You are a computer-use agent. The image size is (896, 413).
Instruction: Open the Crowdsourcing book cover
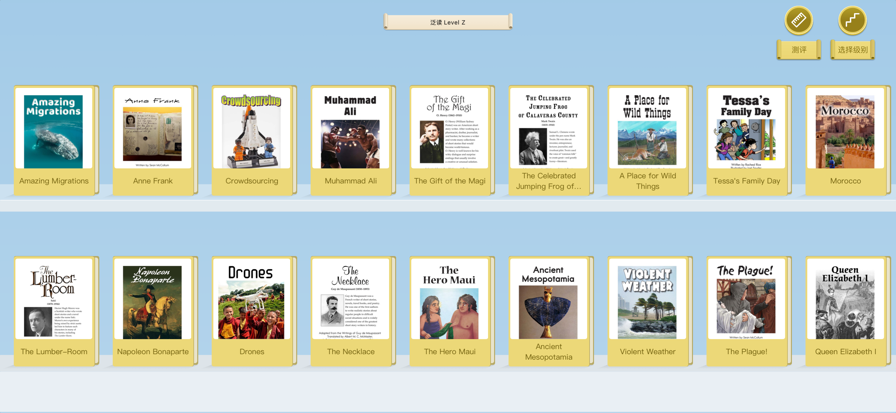[x=251, y=128]
